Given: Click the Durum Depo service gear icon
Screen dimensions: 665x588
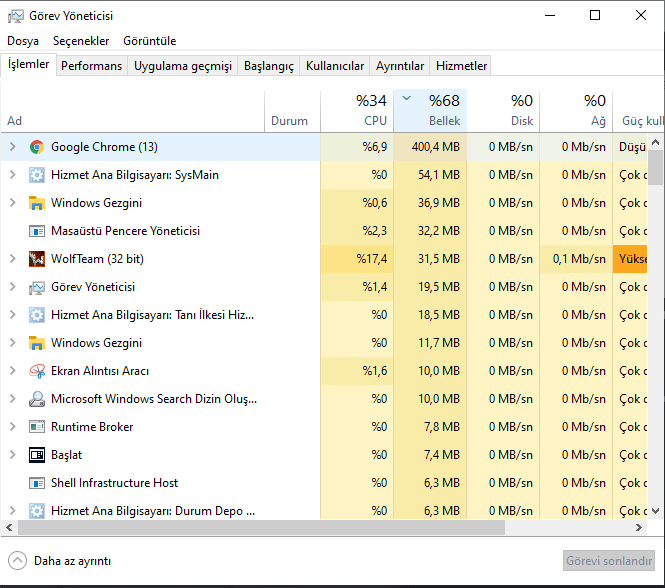Looking at the screenshot, I should pyautogui.click(x=37, y=511).
